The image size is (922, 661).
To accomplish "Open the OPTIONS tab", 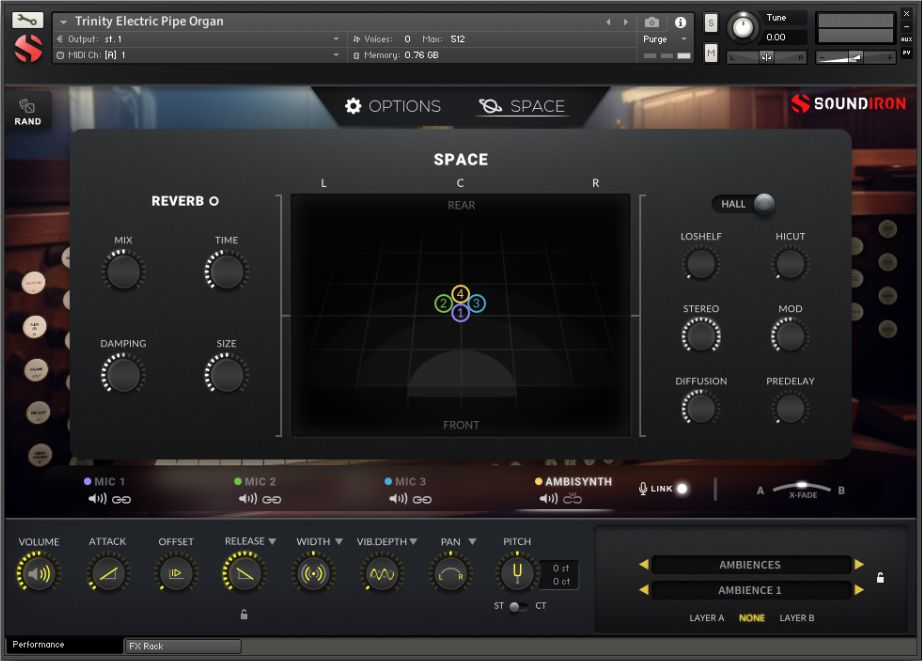I will 393,106.
